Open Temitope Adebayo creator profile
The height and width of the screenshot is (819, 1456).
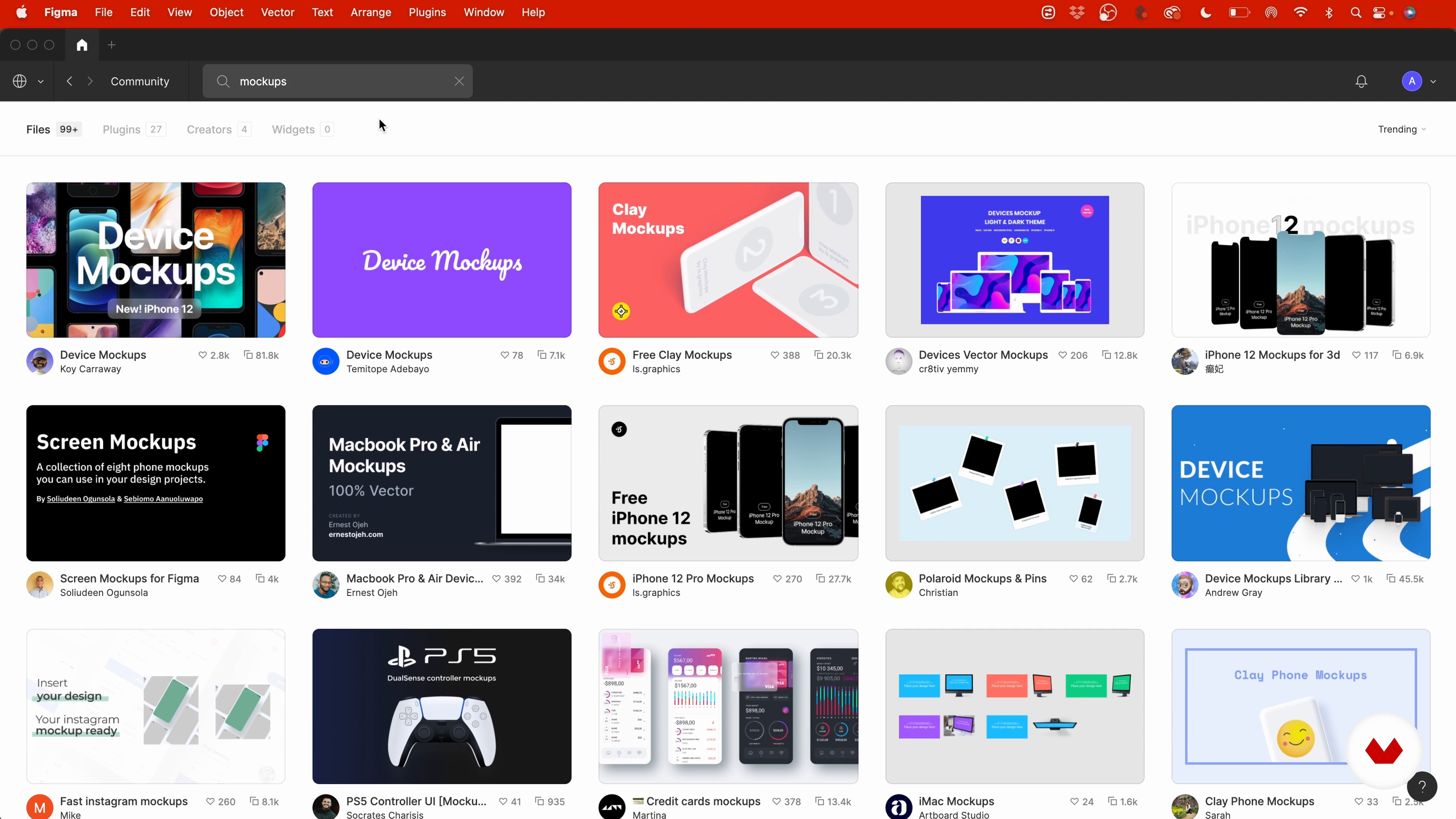[x=388, y=369]
